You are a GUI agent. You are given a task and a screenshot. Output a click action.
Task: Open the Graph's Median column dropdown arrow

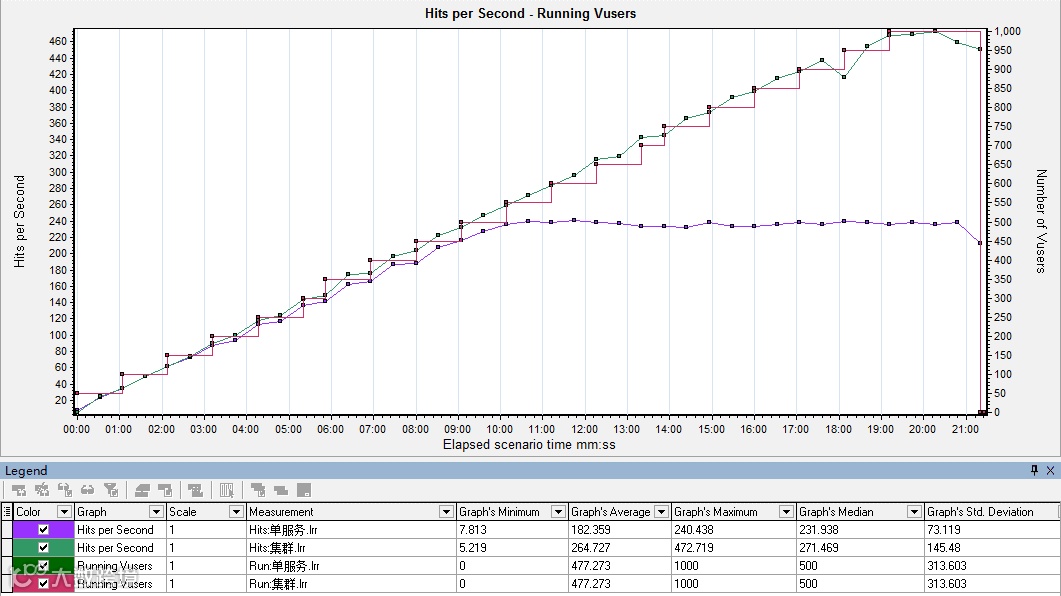tap(914, 511)
